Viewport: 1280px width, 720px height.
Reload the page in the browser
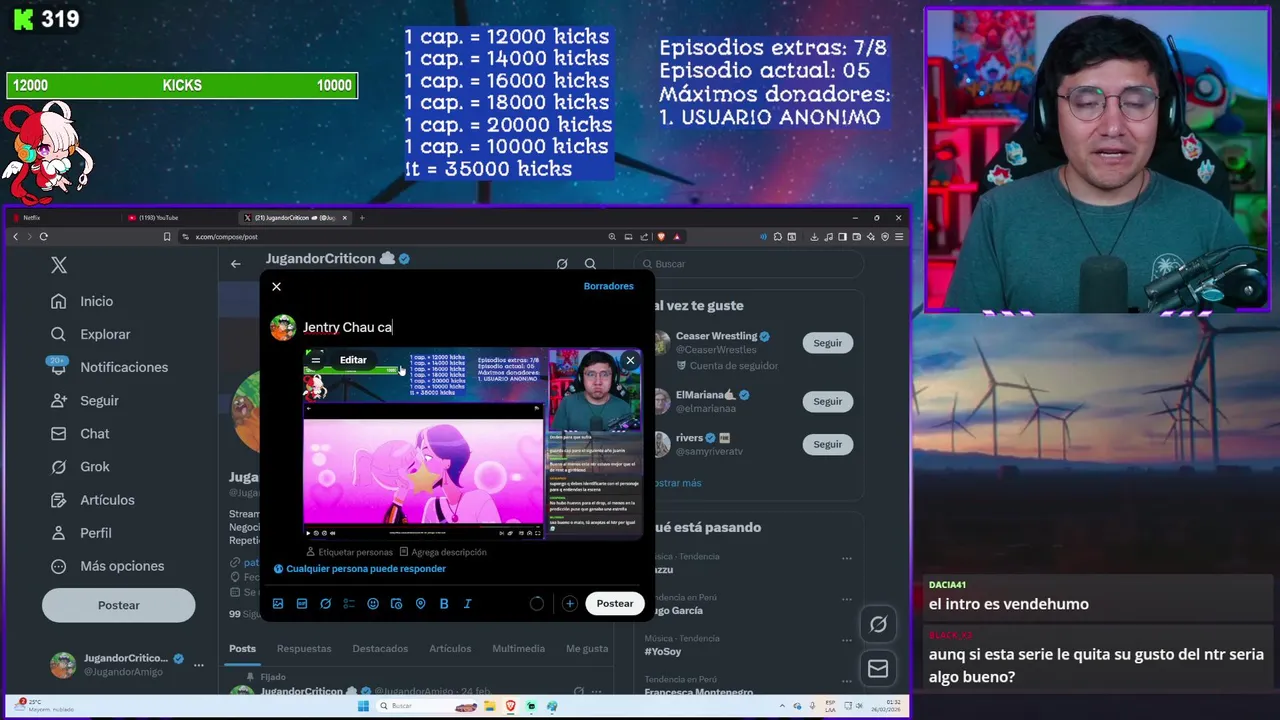(44, 237)
